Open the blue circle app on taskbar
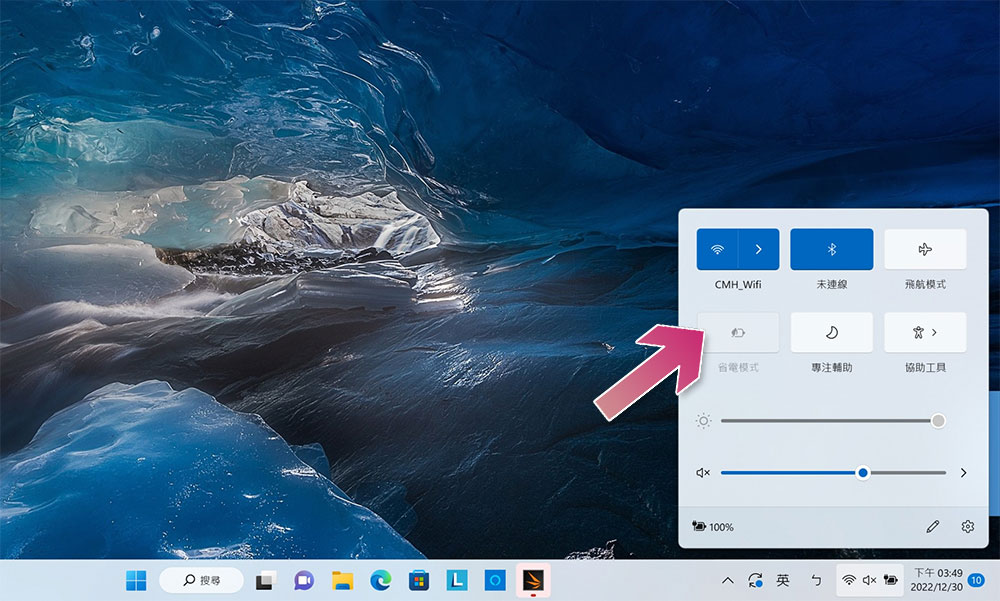Screen dimensions: 1000x601 pyautogui.click(x=495, y=581)
